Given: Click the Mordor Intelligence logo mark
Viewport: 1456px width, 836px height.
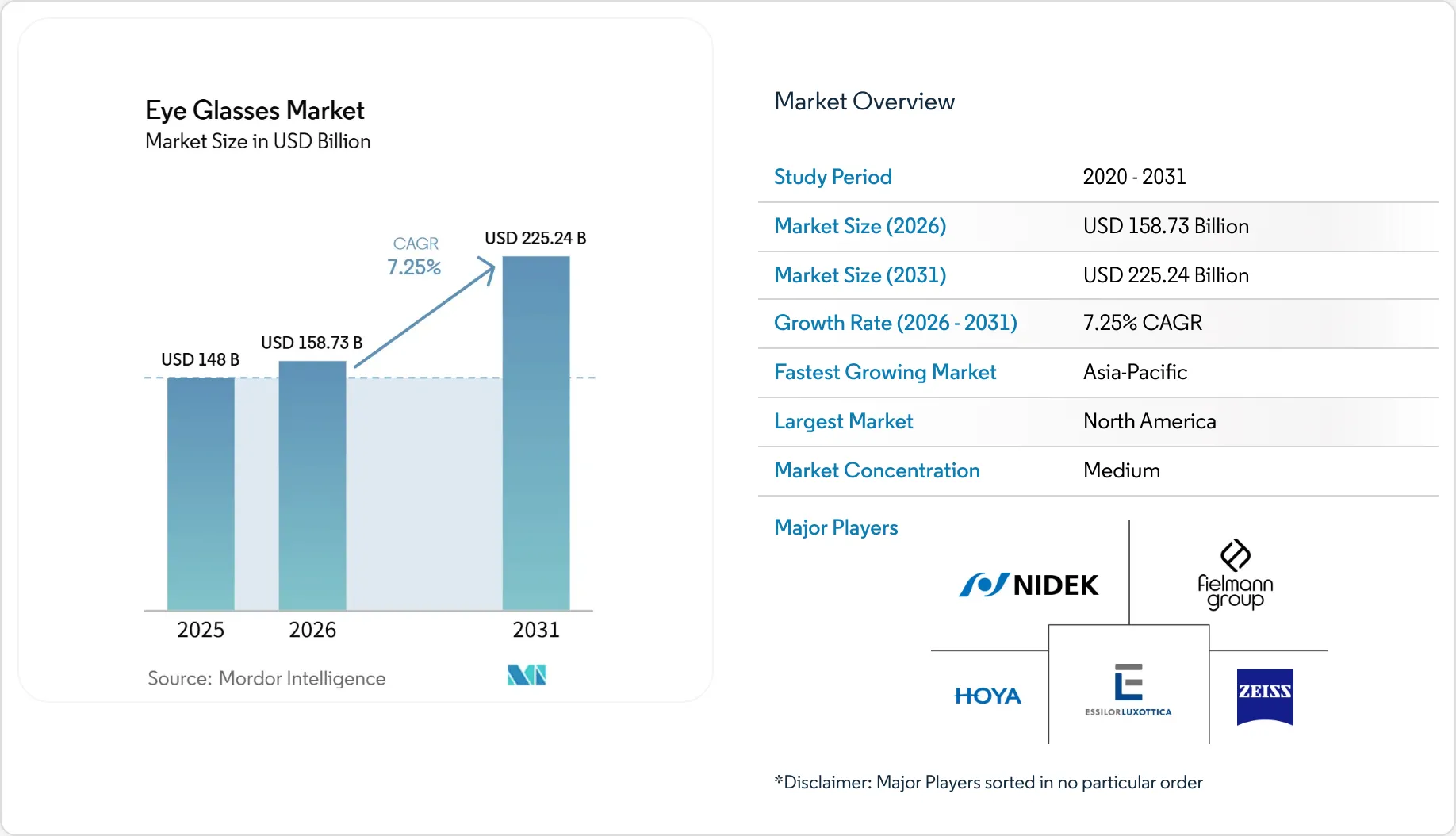Looking at the screenshot, I should (x=527, y=676).
